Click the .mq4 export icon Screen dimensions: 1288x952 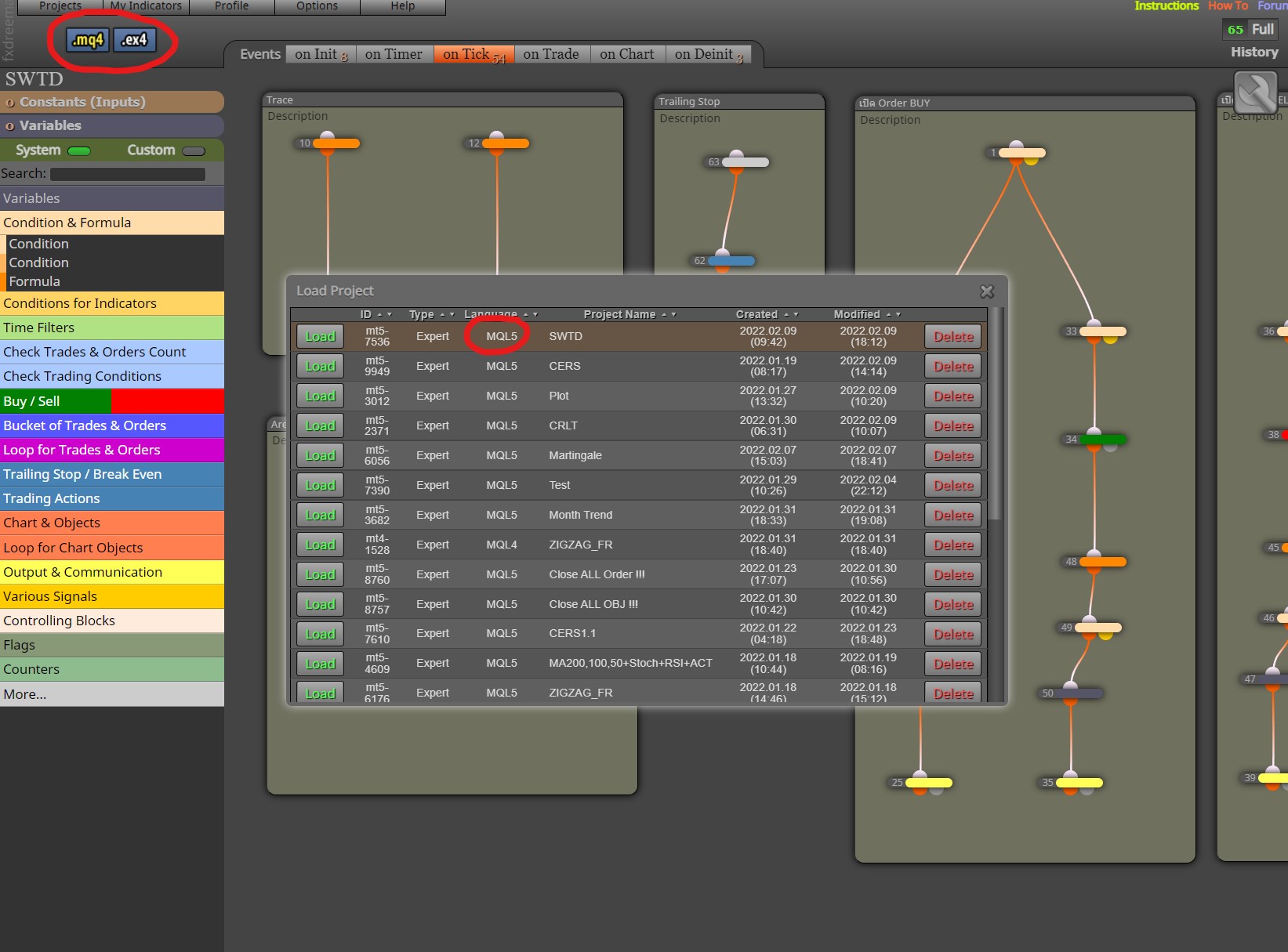click(x=87, y=40)
